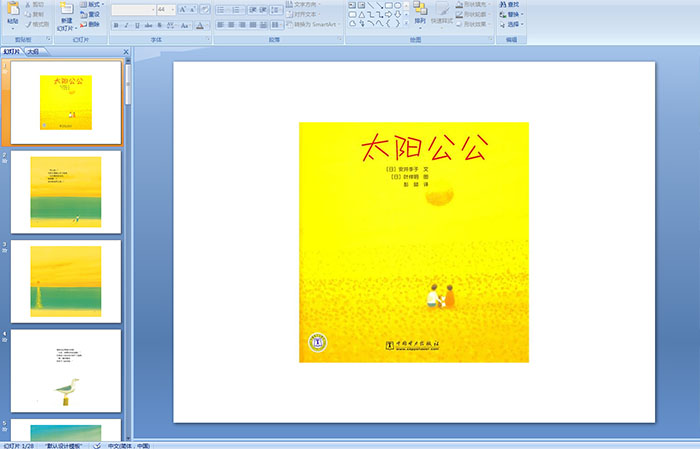700x449 pixels.
Task: Switch to the Outline (大纲) pane tab
Action: (33, 52)
